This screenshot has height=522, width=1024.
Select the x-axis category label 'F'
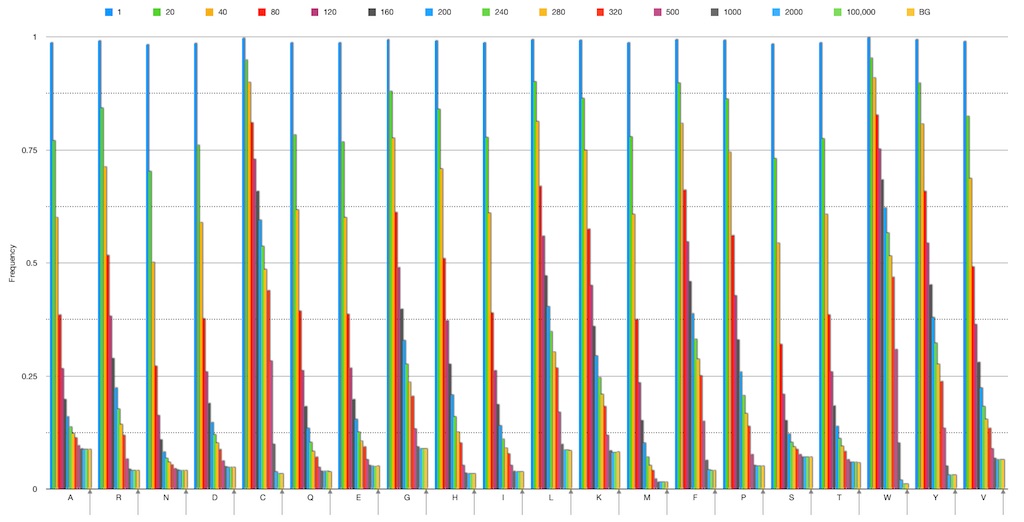[695, 498]
